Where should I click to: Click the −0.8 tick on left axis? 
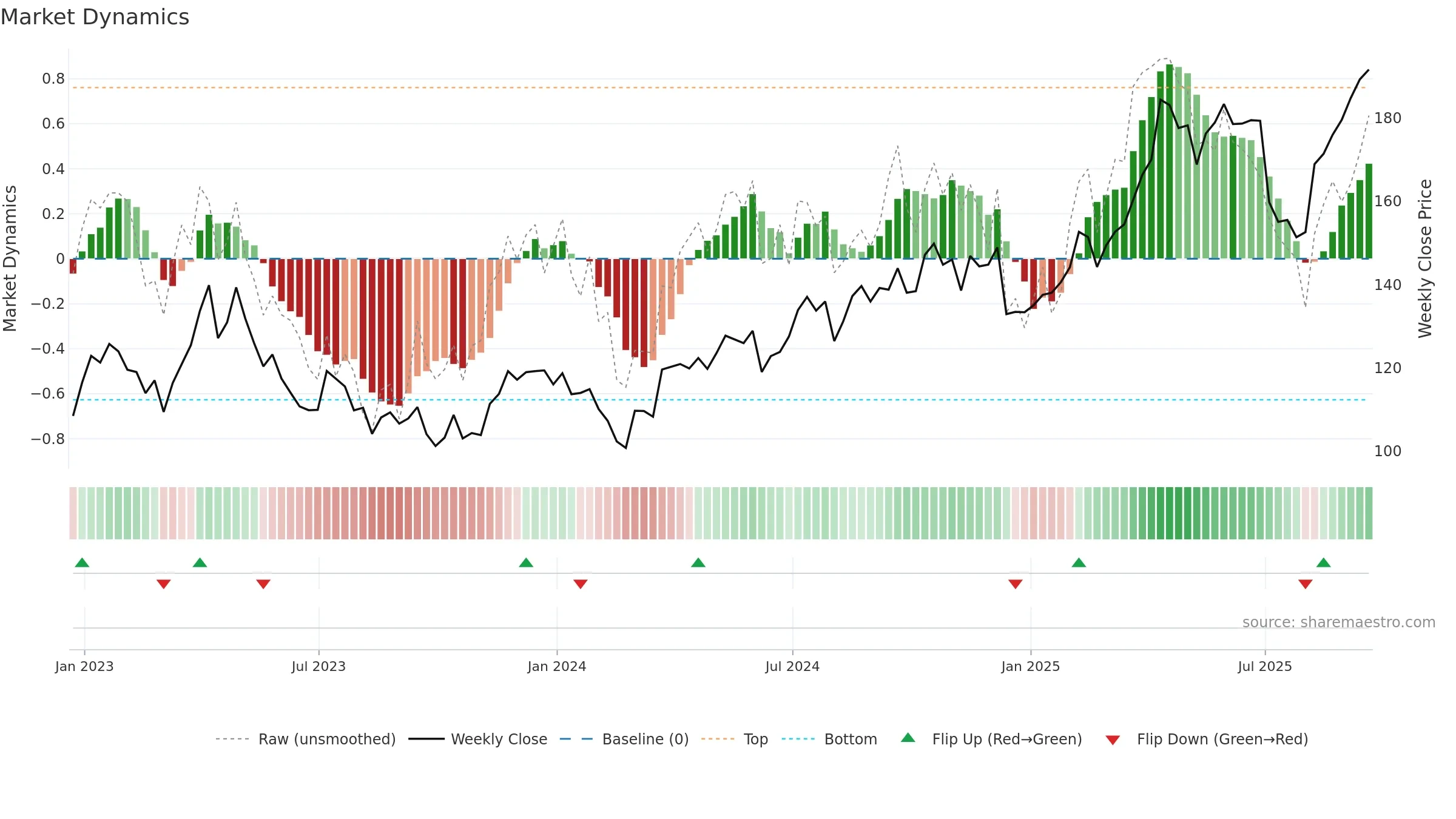[x=48, y=439]
